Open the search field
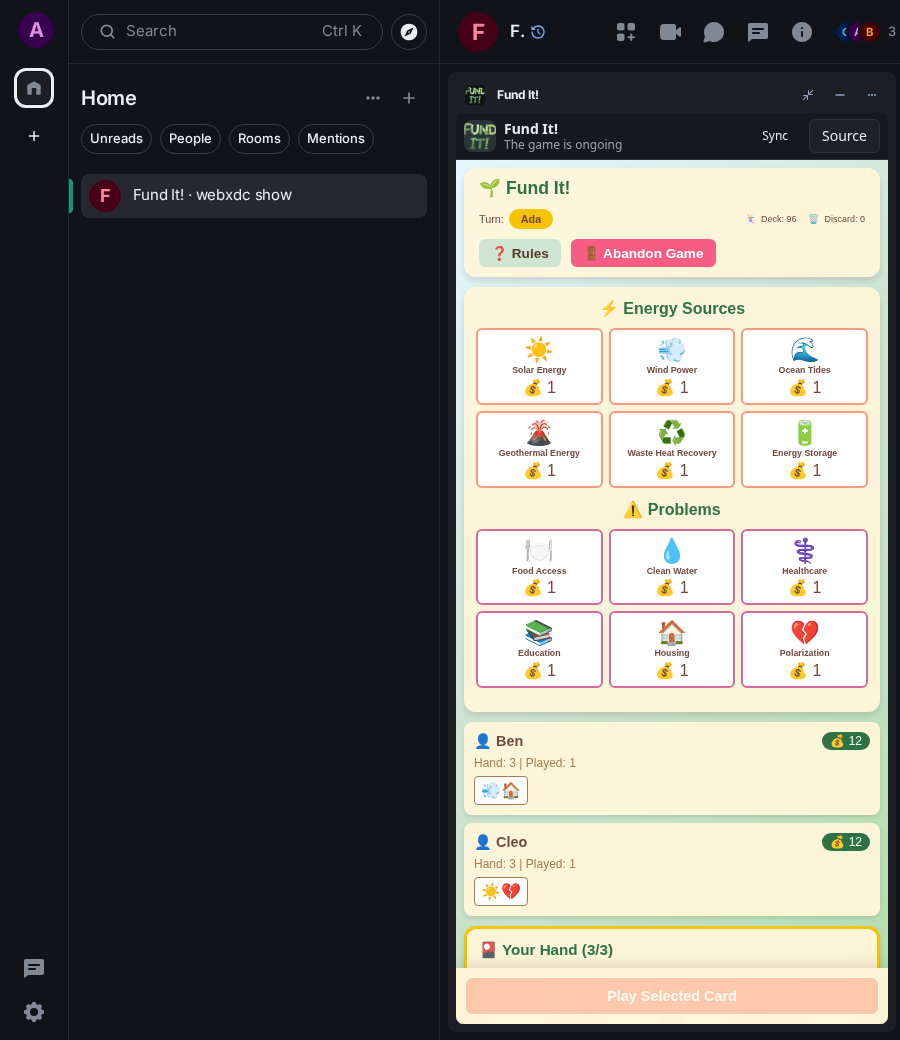 (x=231, y=32)
